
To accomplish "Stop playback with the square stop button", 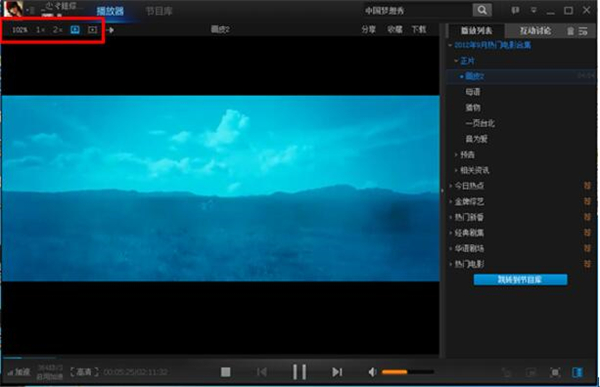I will point(226,372).
